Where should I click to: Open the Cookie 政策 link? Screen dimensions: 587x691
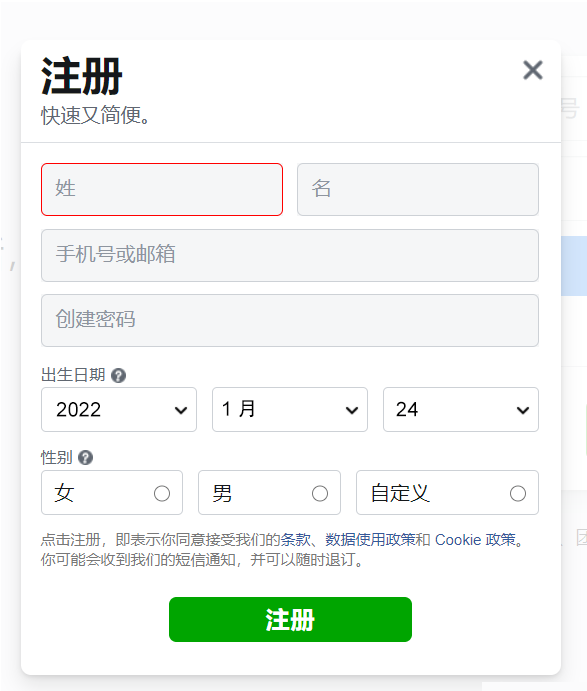[475, 539]
